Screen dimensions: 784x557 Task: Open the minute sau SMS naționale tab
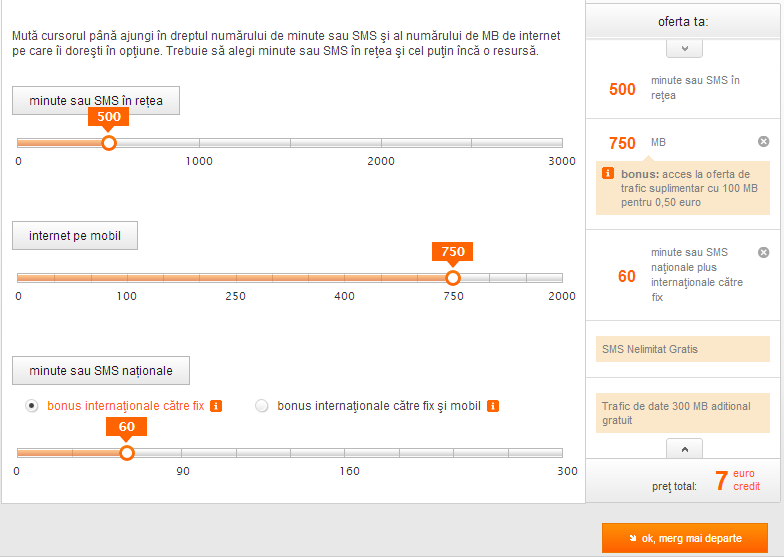coord(101,370)
